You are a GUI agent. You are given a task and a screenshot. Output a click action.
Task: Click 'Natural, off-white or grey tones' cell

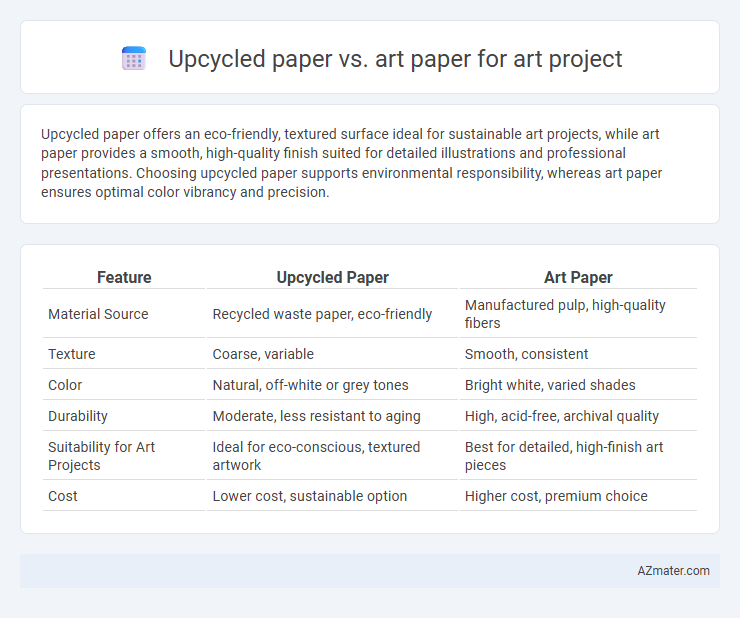(x=311, y=385)
